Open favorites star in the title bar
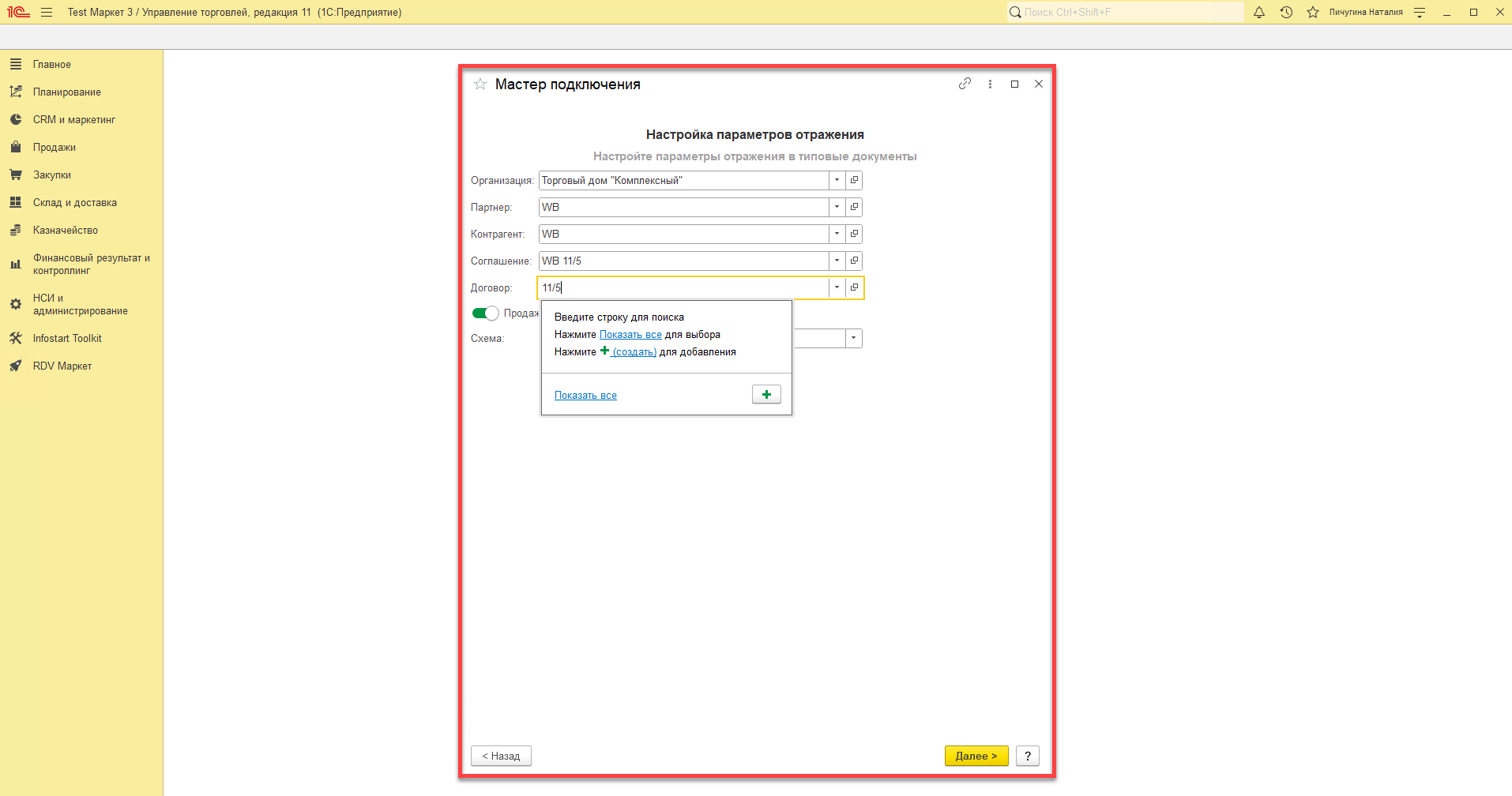This screenshot has height=796, width=1512. (1313, 12)
